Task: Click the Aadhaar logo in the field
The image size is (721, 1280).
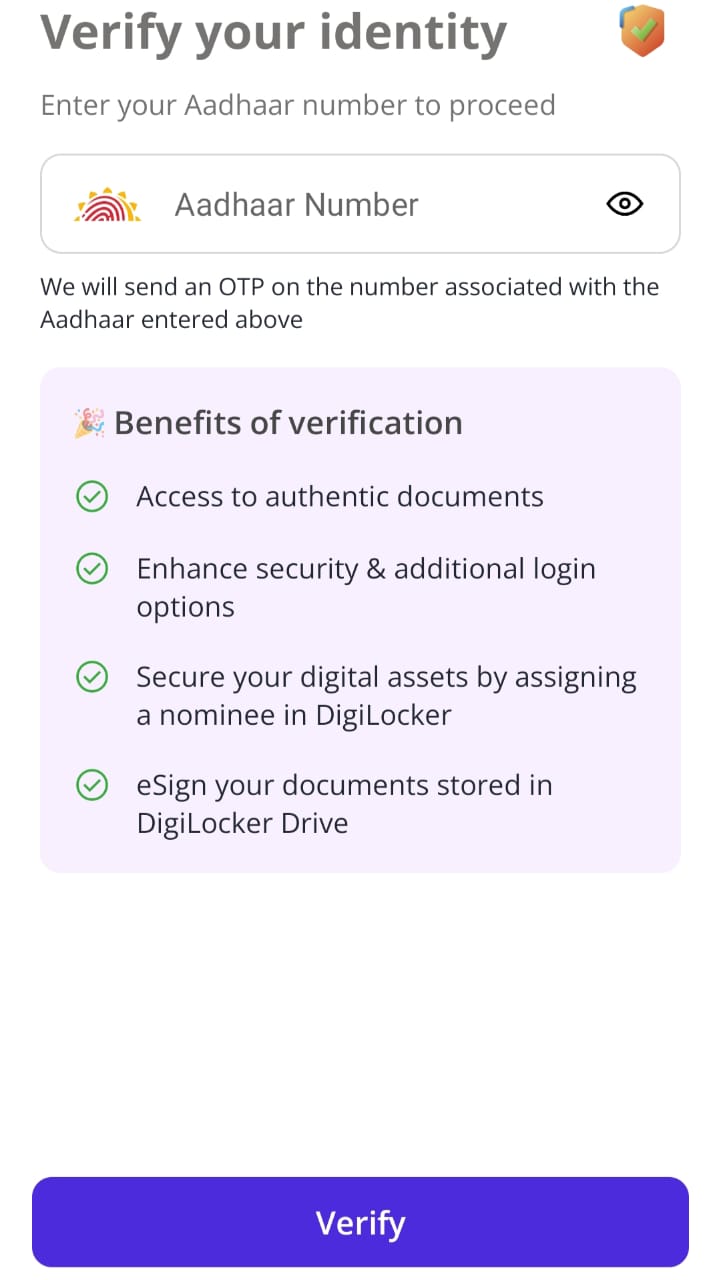Action: pos(108,205)
